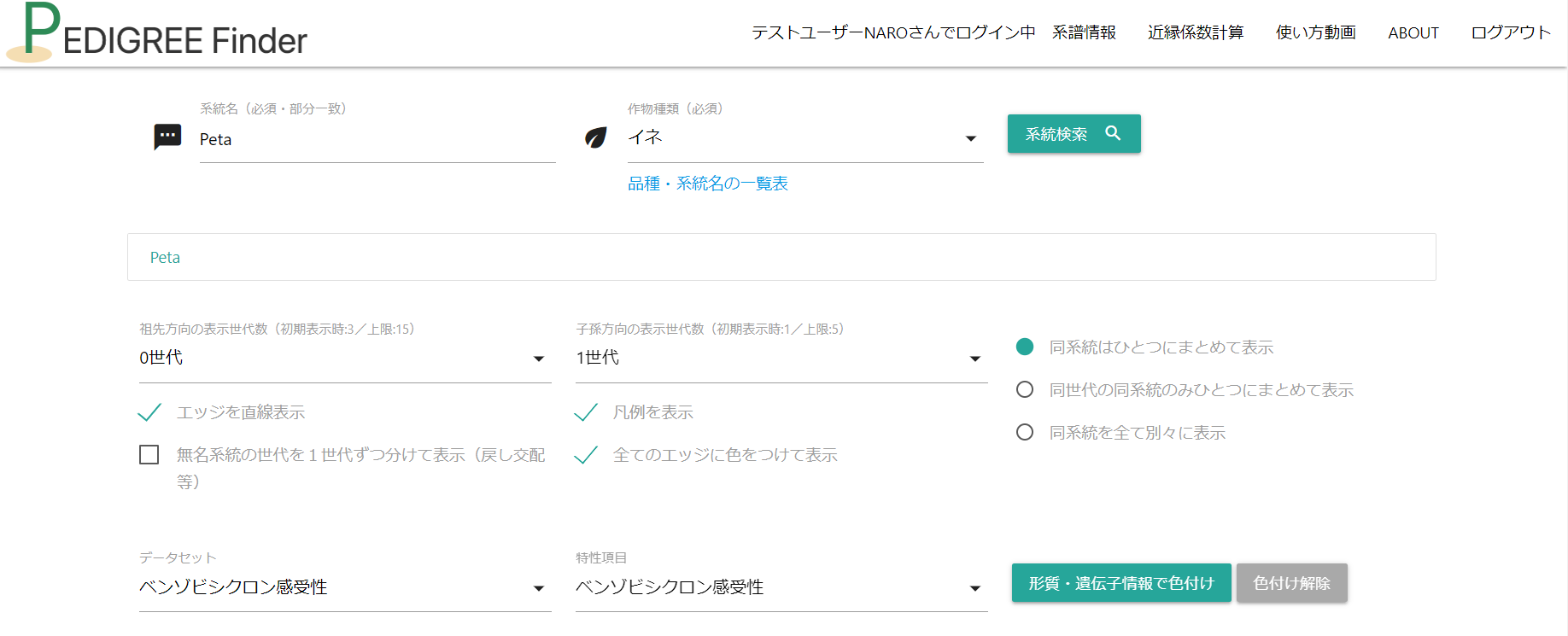Open the データセット dropdown

[344, 587]
